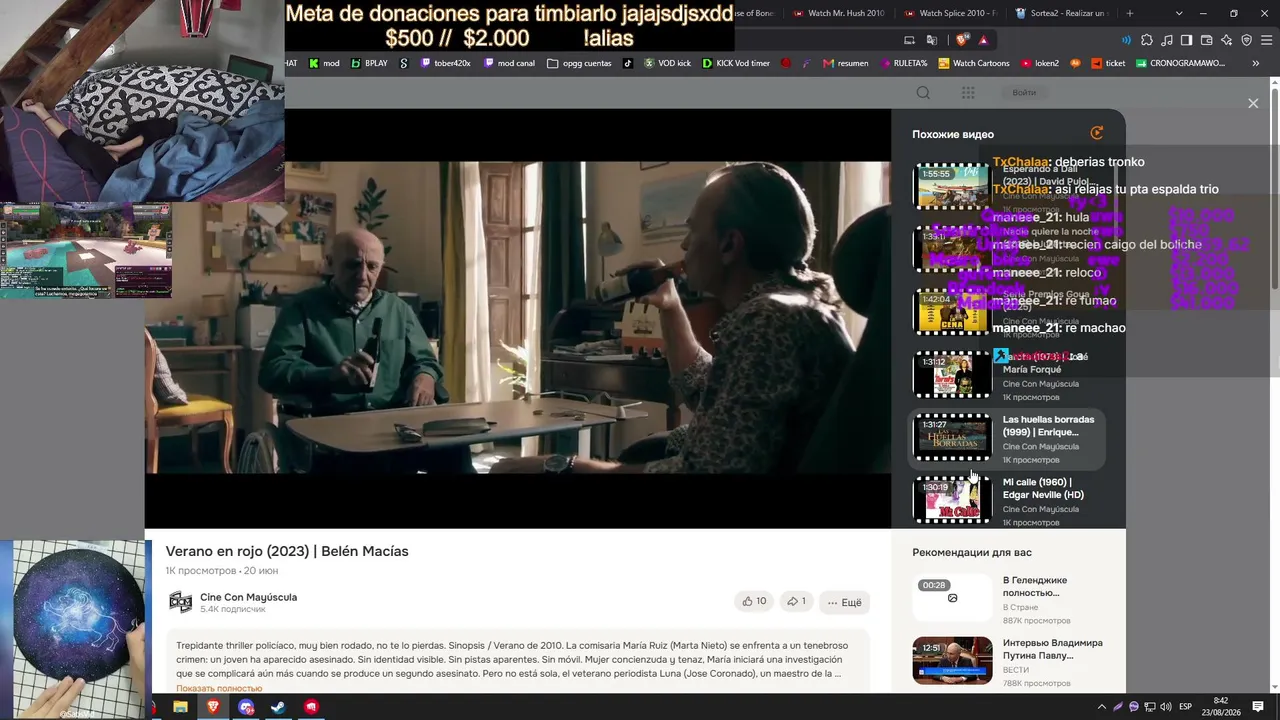Like the video with the thumbs-up button
This screenshot has height=720, width=1280.
tap(754, 602)
